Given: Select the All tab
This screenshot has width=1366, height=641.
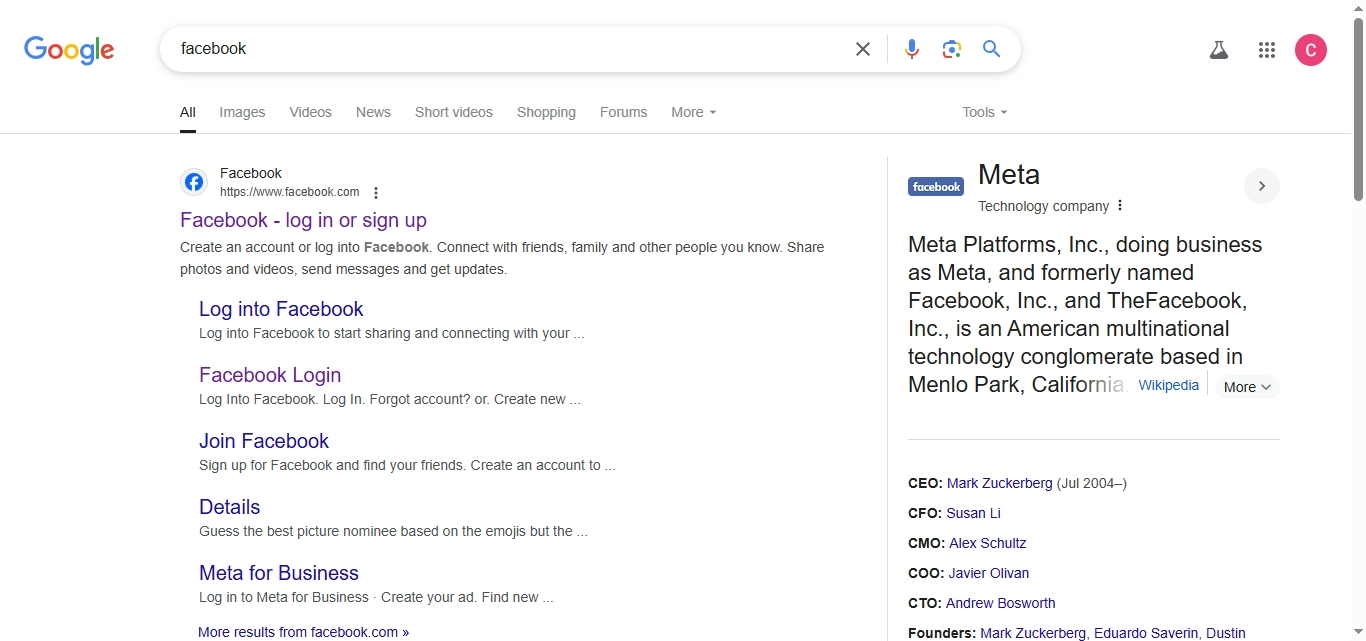Looking at the screenshot, I should (188, 112).
